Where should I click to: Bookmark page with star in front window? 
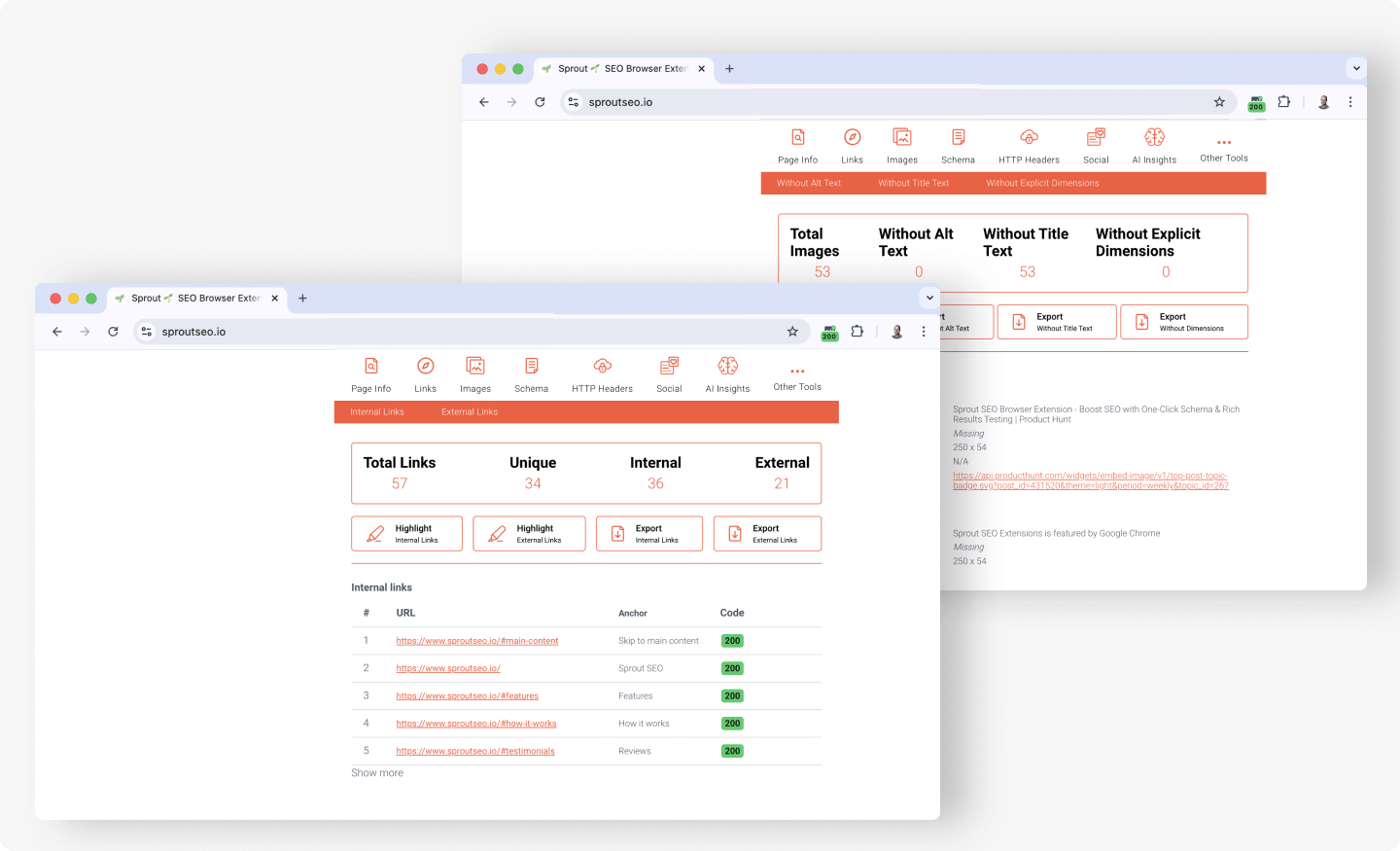pyautogui.click(x=792, y=332)
